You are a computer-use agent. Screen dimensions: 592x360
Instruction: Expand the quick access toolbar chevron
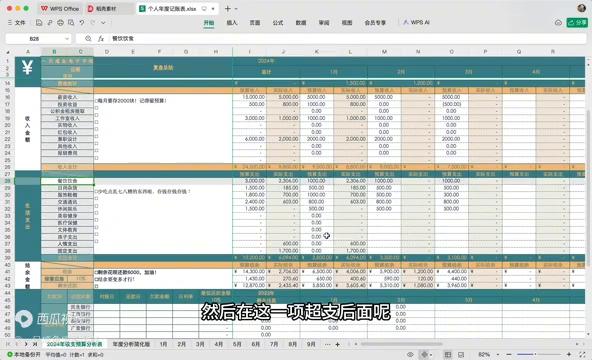[103, 23]
